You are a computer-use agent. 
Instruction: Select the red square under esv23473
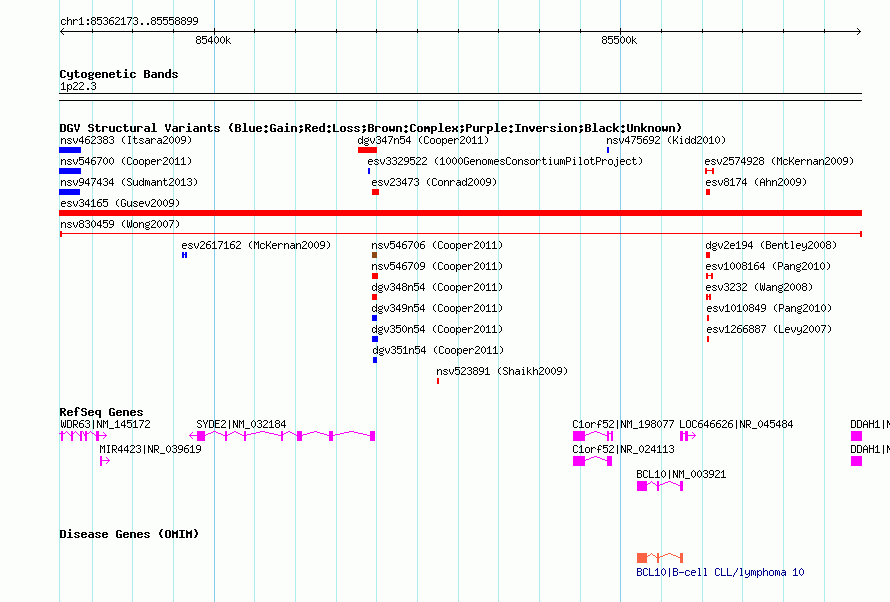coord(375,192)
